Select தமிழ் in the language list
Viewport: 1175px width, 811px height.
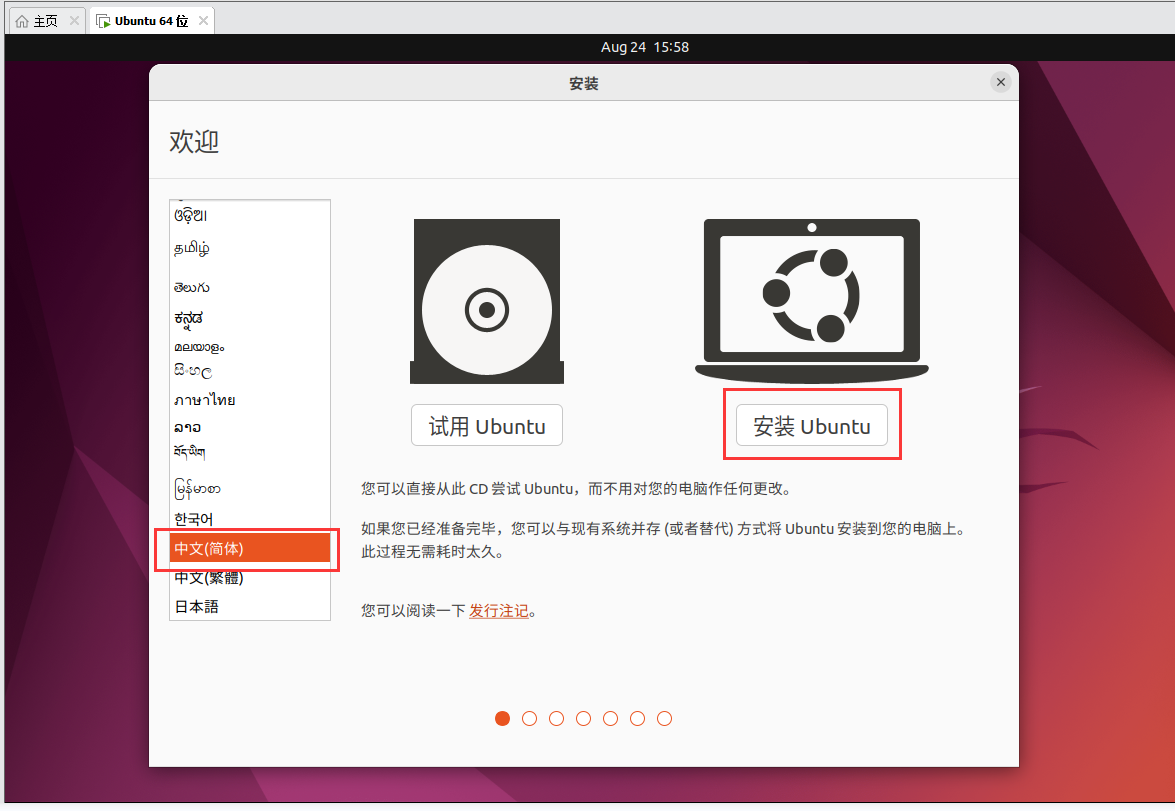point(250,248)
